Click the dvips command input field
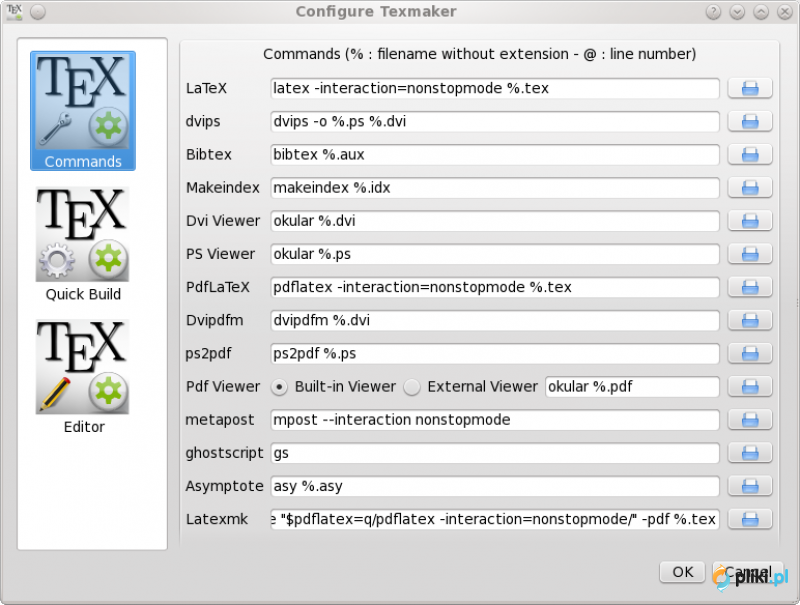This screenshot has width=800, height=605. click(495, 121)
